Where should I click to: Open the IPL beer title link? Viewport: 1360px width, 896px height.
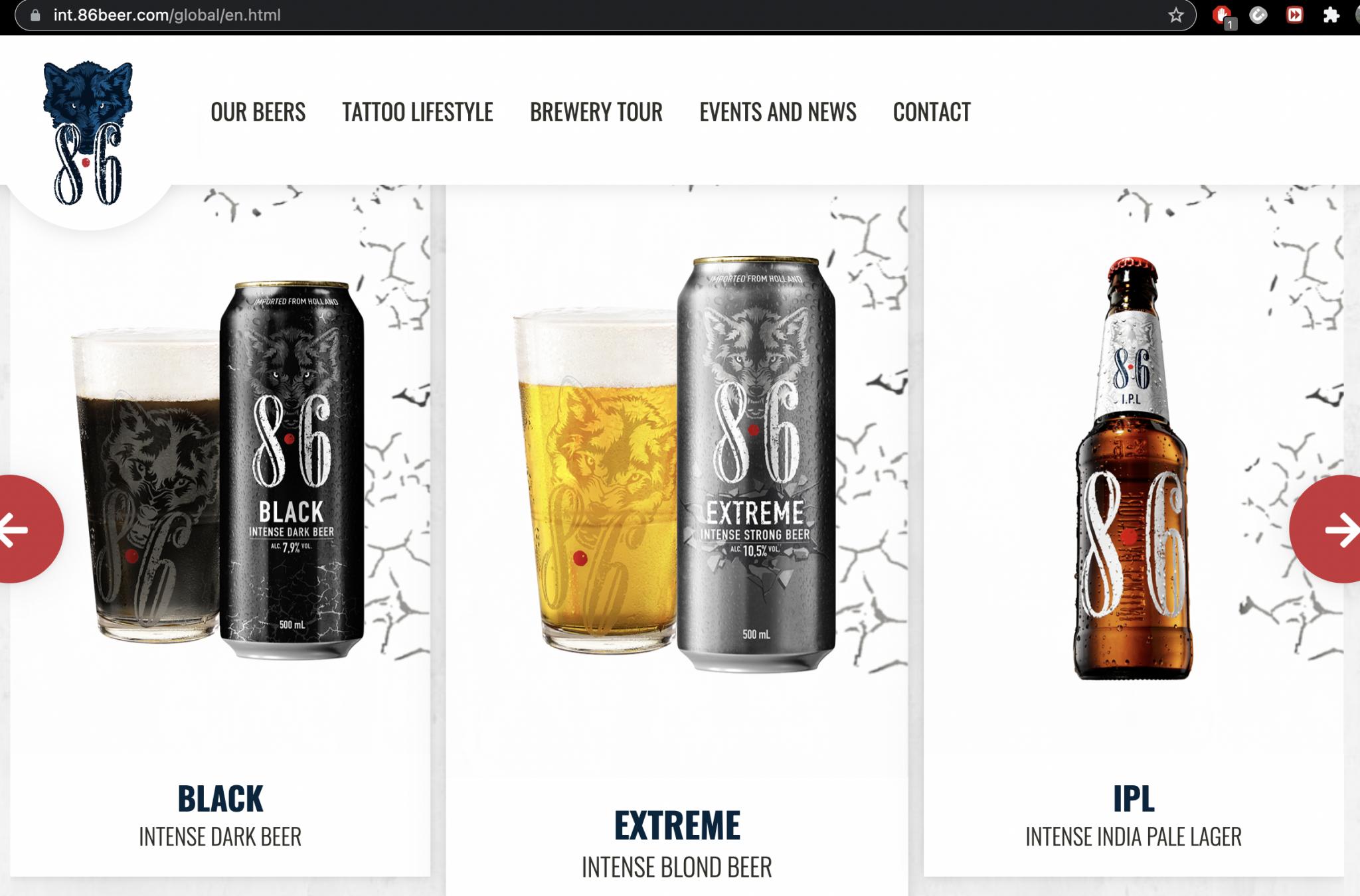[x=1134, y=798]
